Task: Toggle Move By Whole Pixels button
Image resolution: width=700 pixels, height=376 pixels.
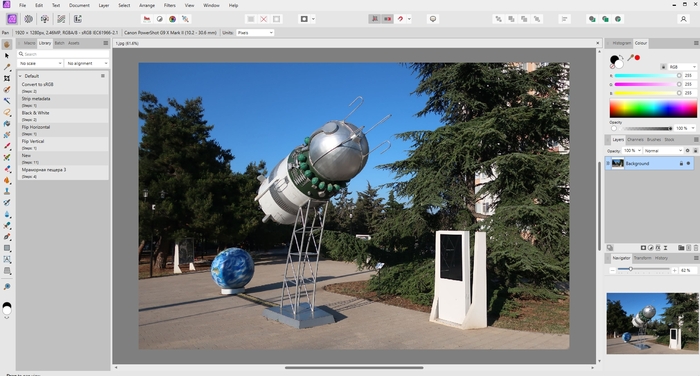Action: (387, 19)
